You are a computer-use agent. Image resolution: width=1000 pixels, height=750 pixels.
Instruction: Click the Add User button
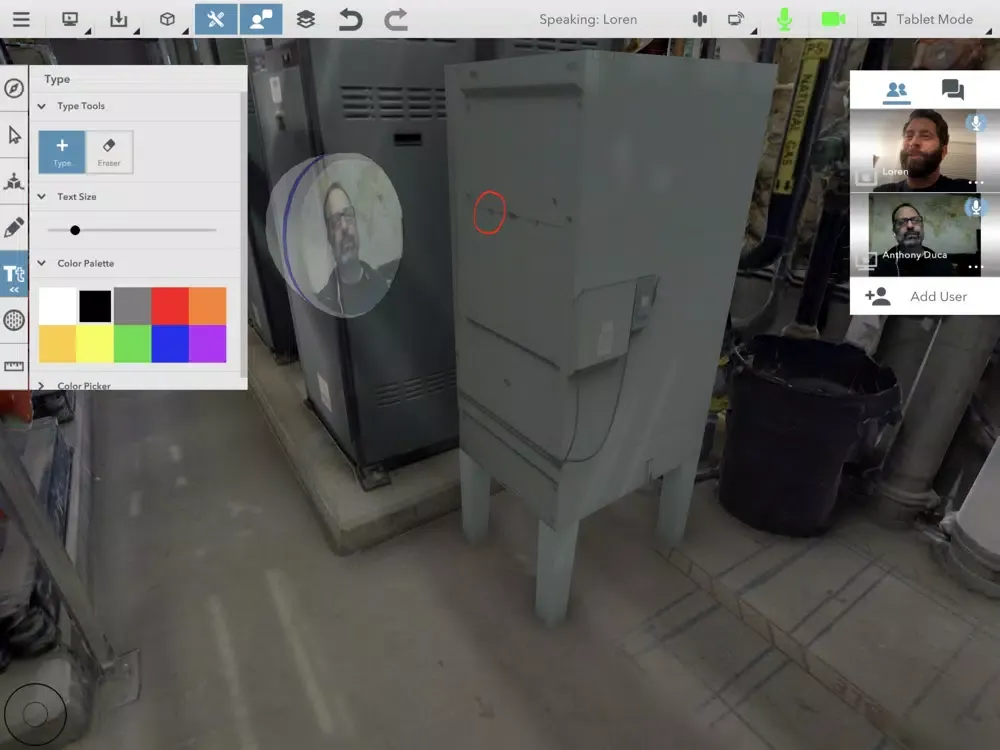(x=925, y=296)
